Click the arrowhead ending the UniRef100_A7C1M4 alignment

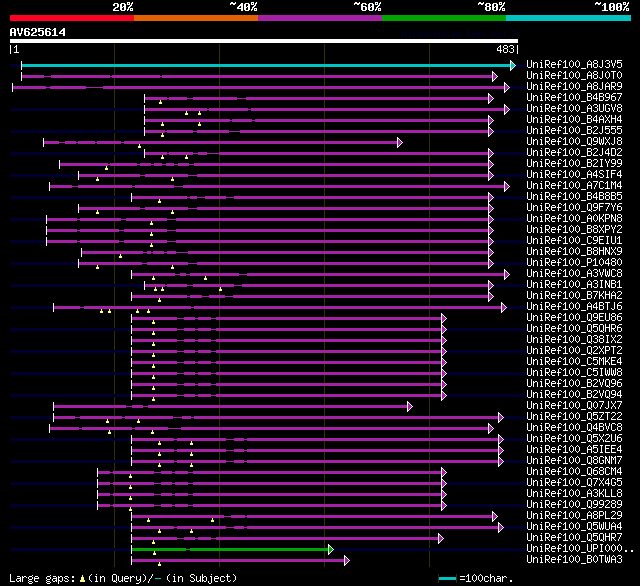(x=507, y=186)
